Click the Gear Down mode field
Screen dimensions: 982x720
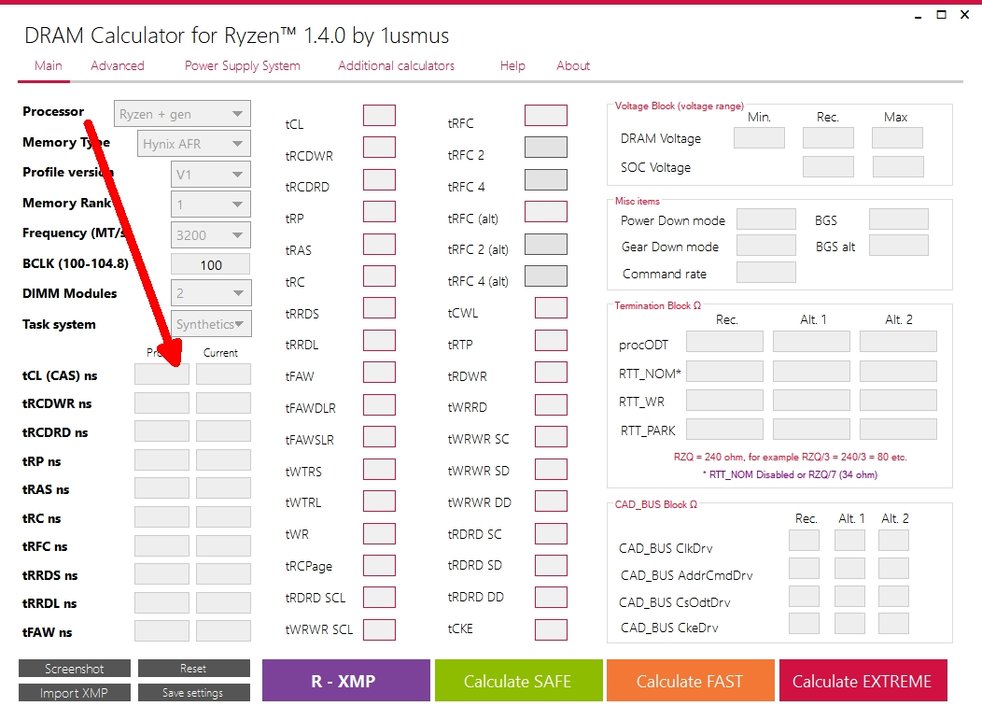point(766,245)
